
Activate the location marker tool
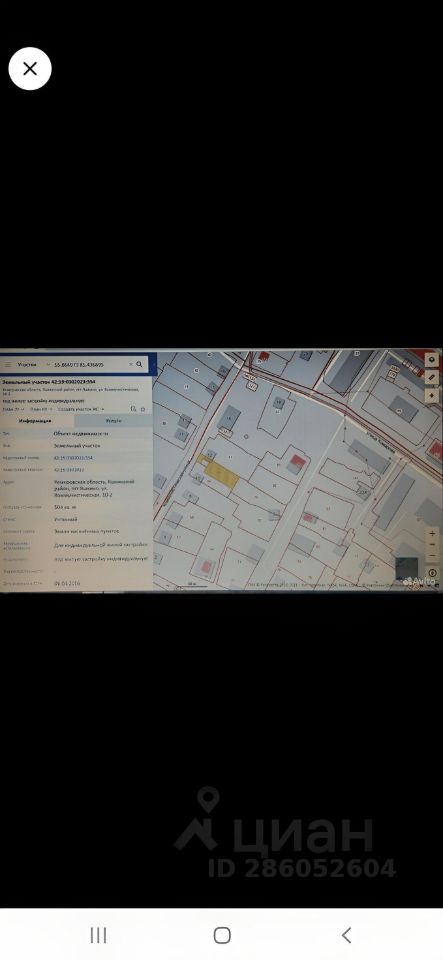pos(433,396)
